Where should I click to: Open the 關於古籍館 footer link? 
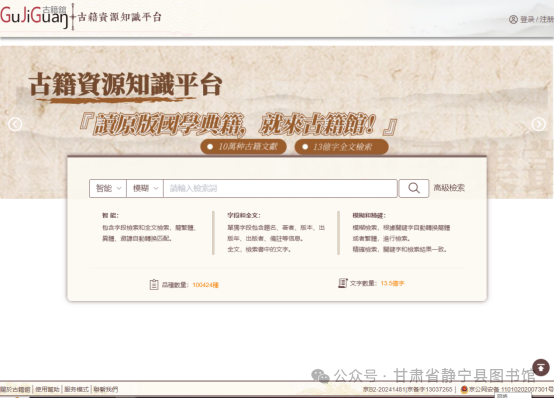[16, 390]
